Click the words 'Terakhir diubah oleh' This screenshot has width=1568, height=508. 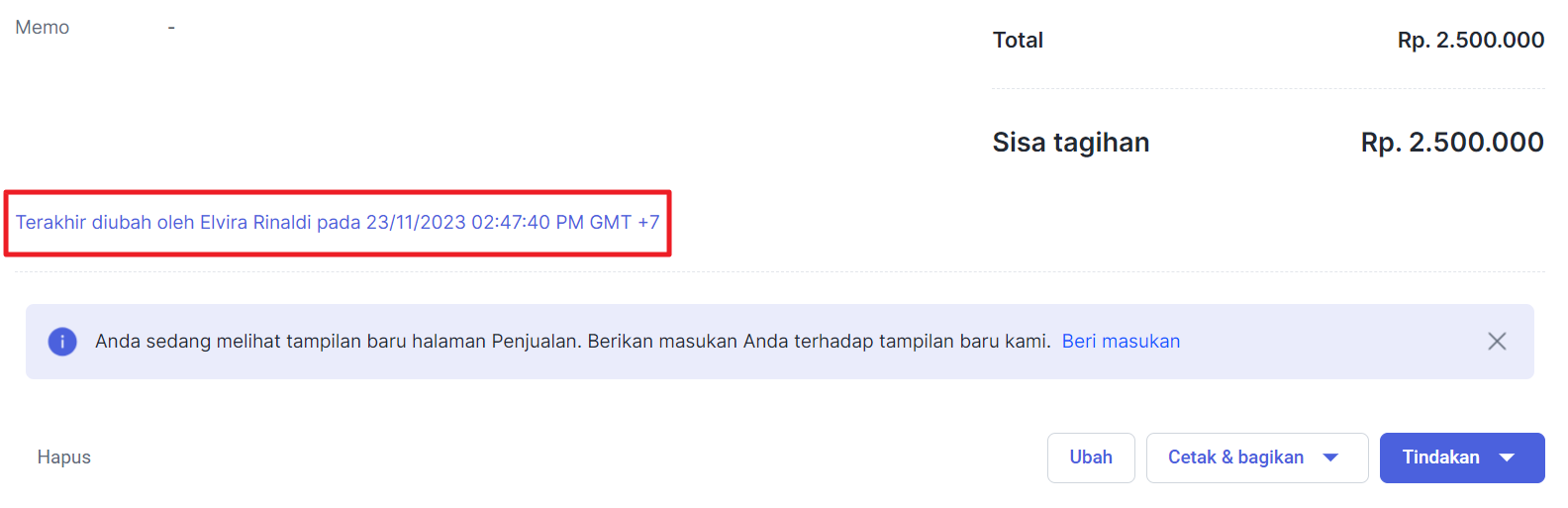(105, 223)
